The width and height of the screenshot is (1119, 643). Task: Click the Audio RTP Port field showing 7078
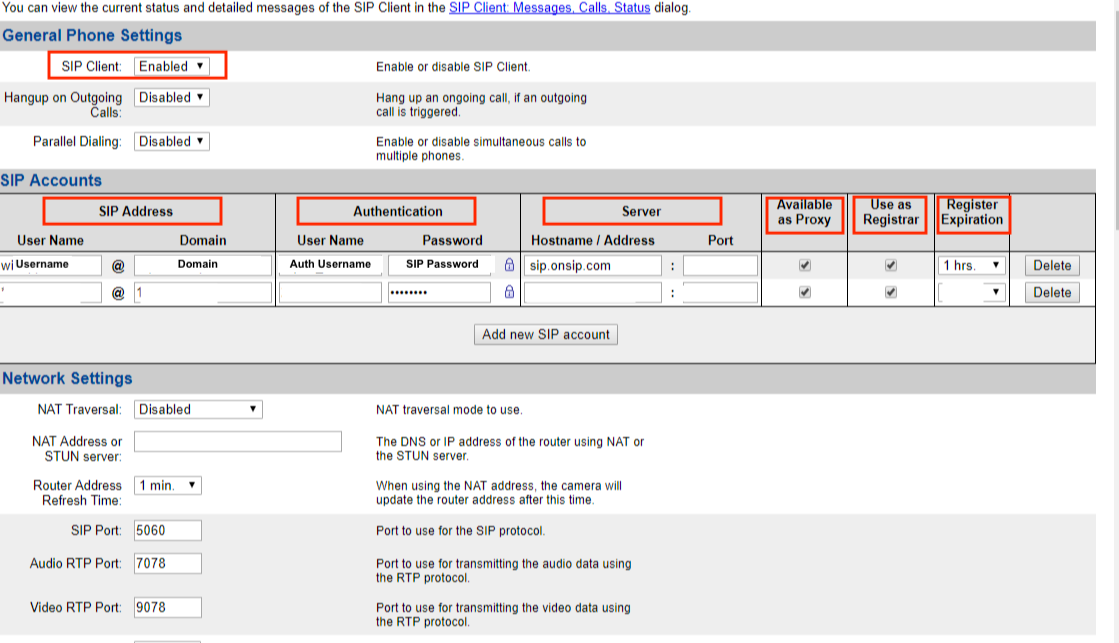click(168, 563)
